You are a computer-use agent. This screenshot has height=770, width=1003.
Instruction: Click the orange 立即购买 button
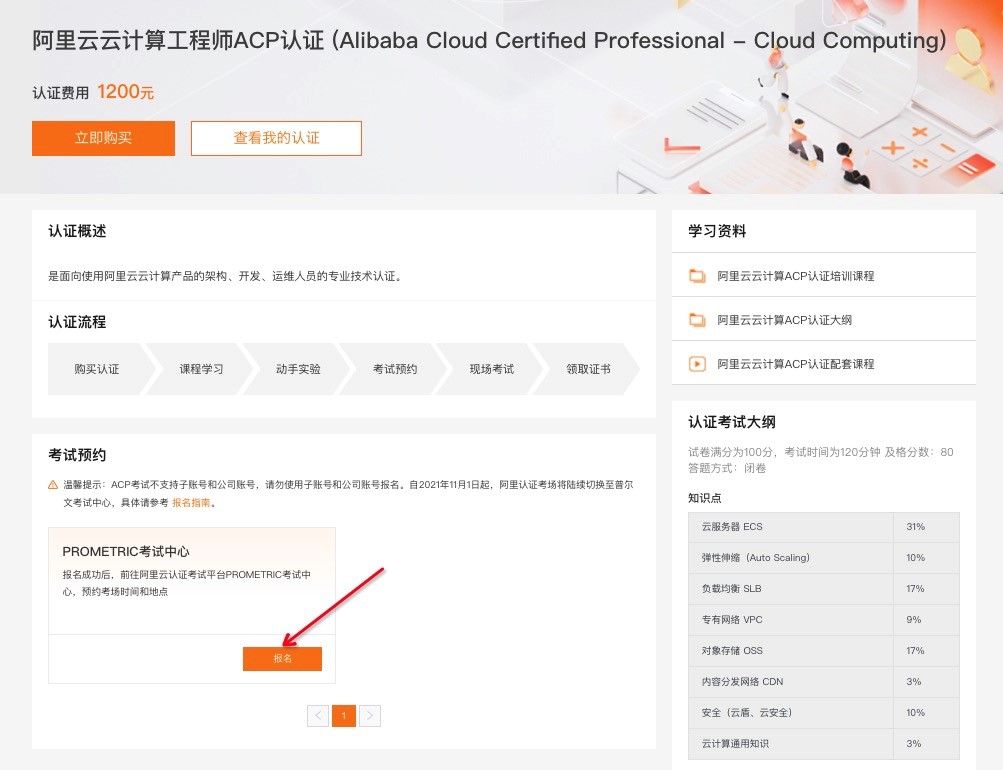point(103,138)
